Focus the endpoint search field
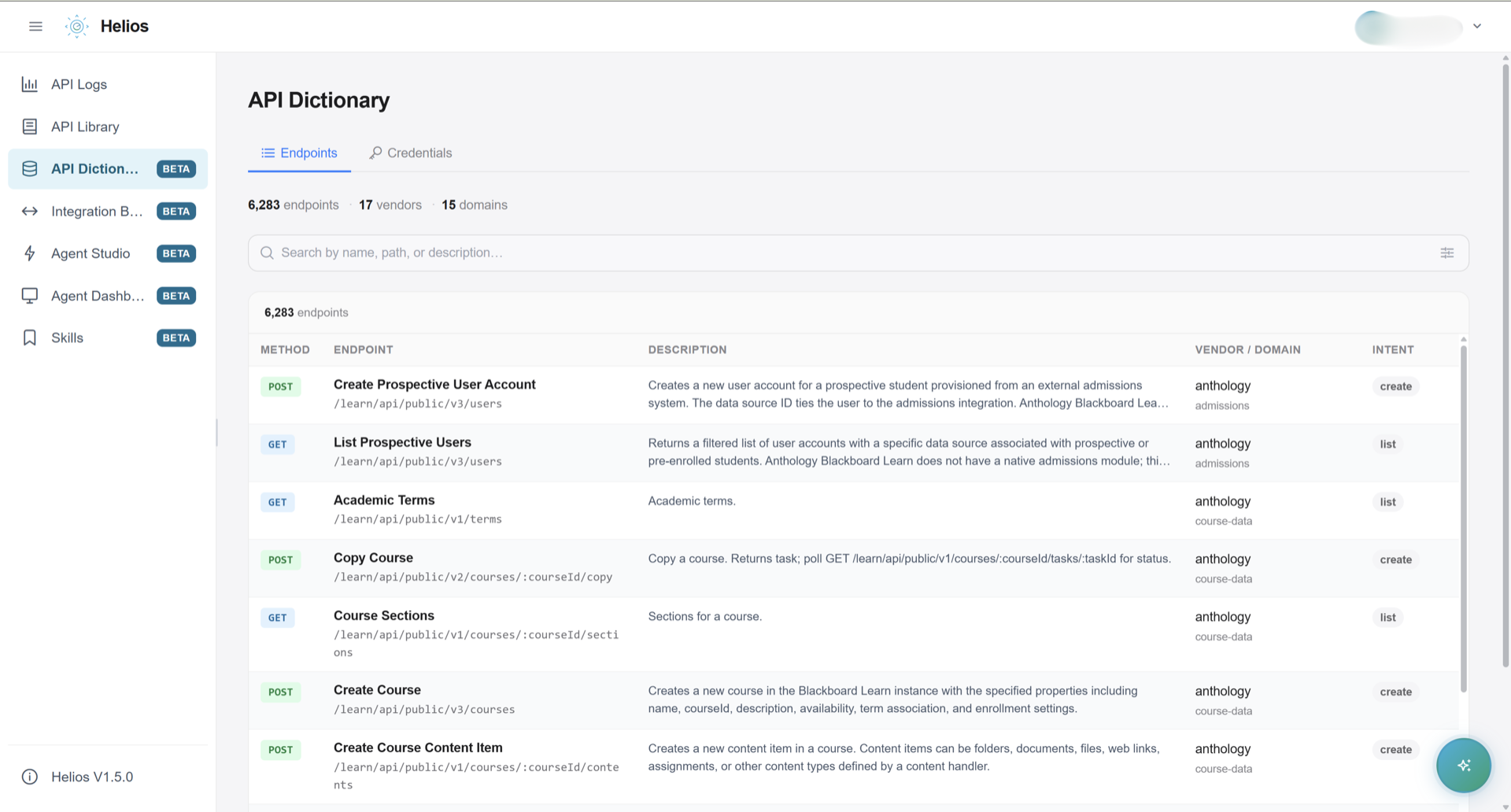 (x=858, y=253)
